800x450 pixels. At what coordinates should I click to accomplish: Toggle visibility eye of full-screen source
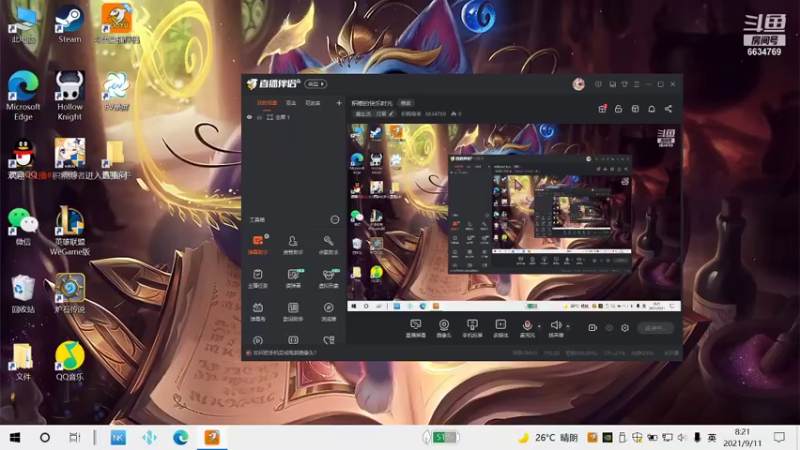click(249, 117)
